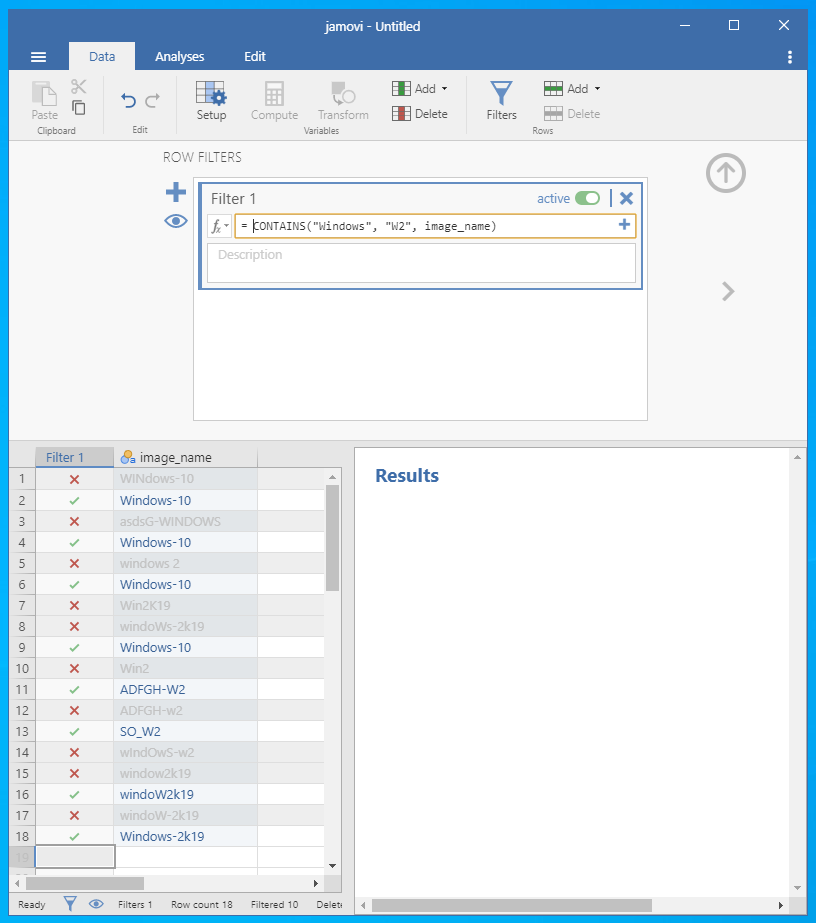Viewport: 816px width, 923px height.
Task: Open the hamburger main menu
Action: pyautogui.click(x=38, y=57)
